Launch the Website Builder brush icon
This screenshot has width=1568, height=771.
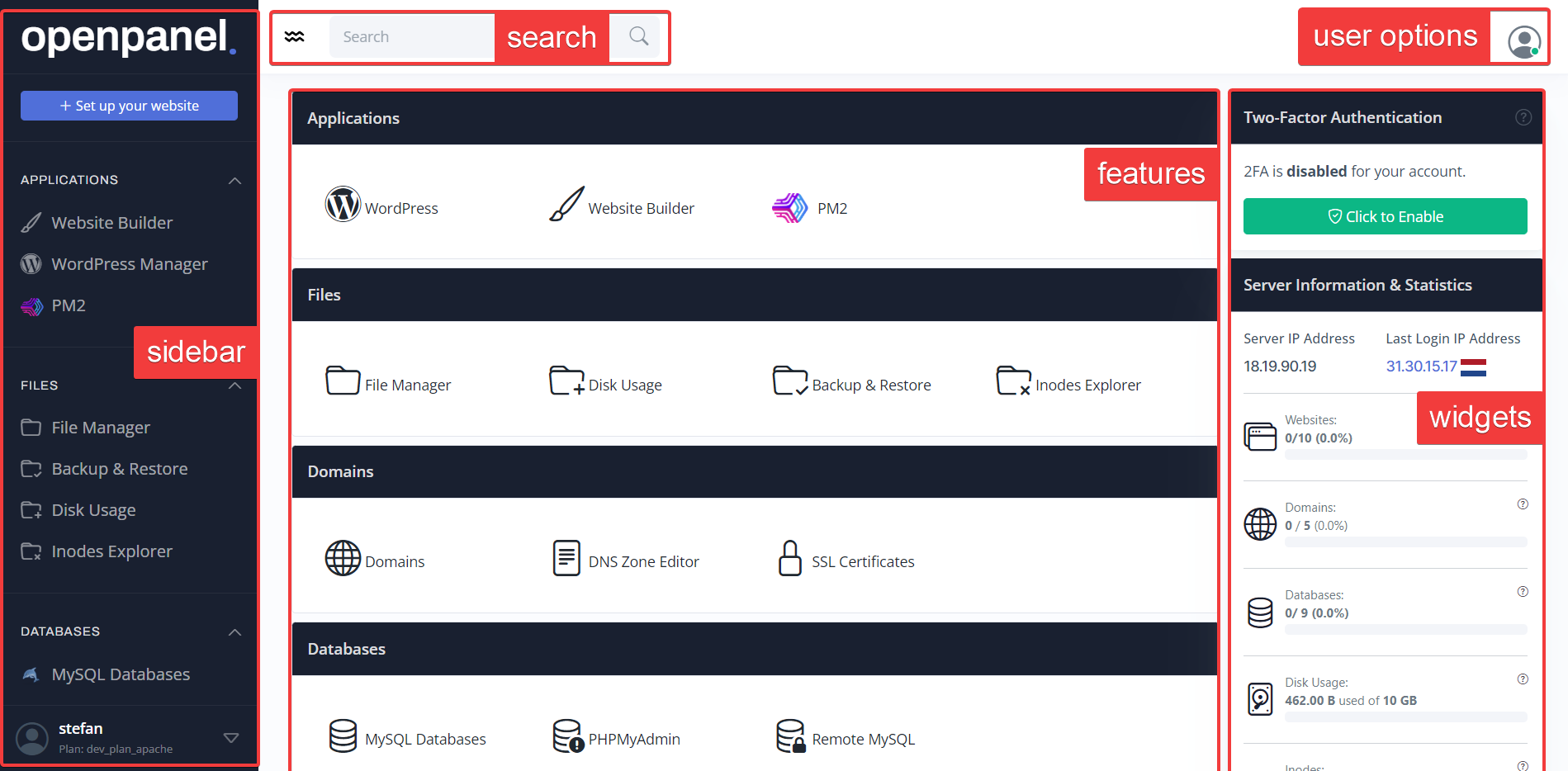click(566, 205)
